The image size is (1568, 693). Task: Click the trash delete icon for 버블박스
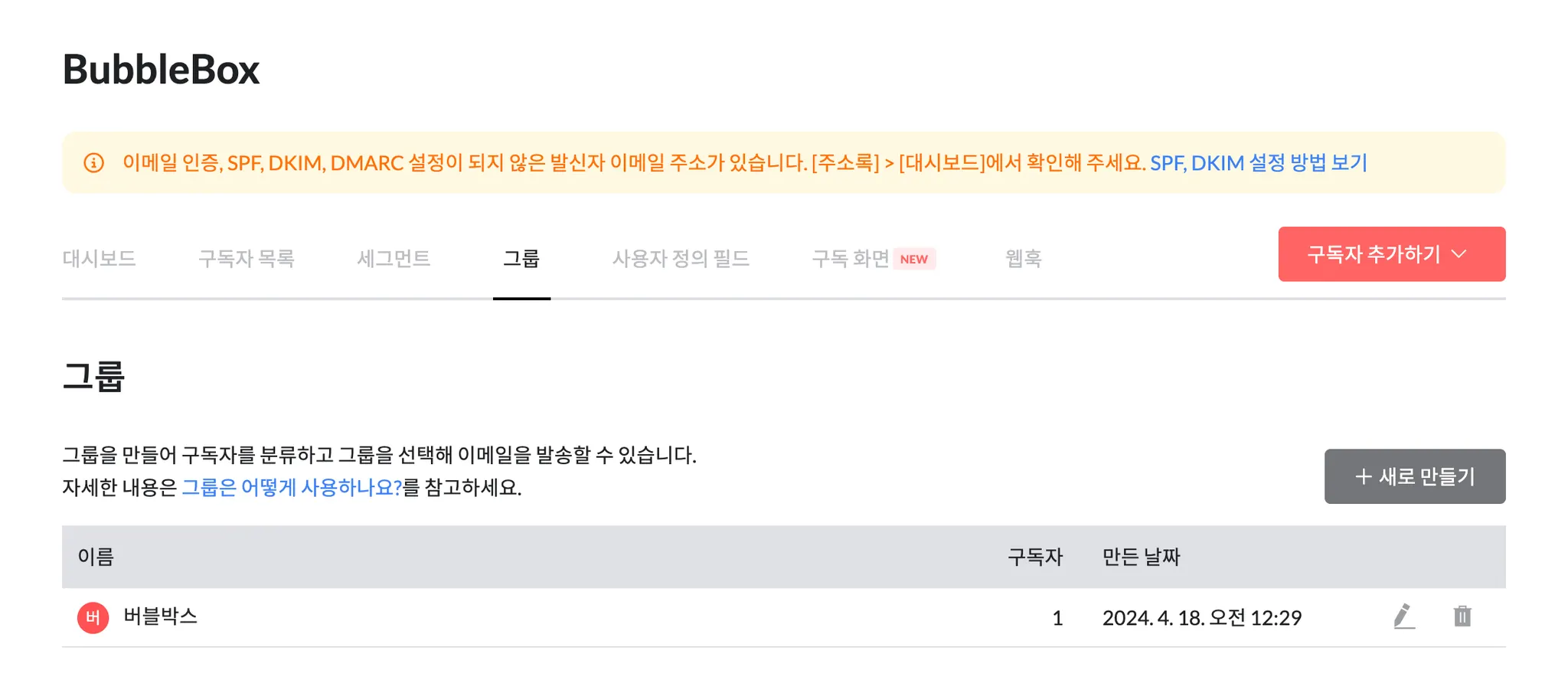(x=1462, y=616)
